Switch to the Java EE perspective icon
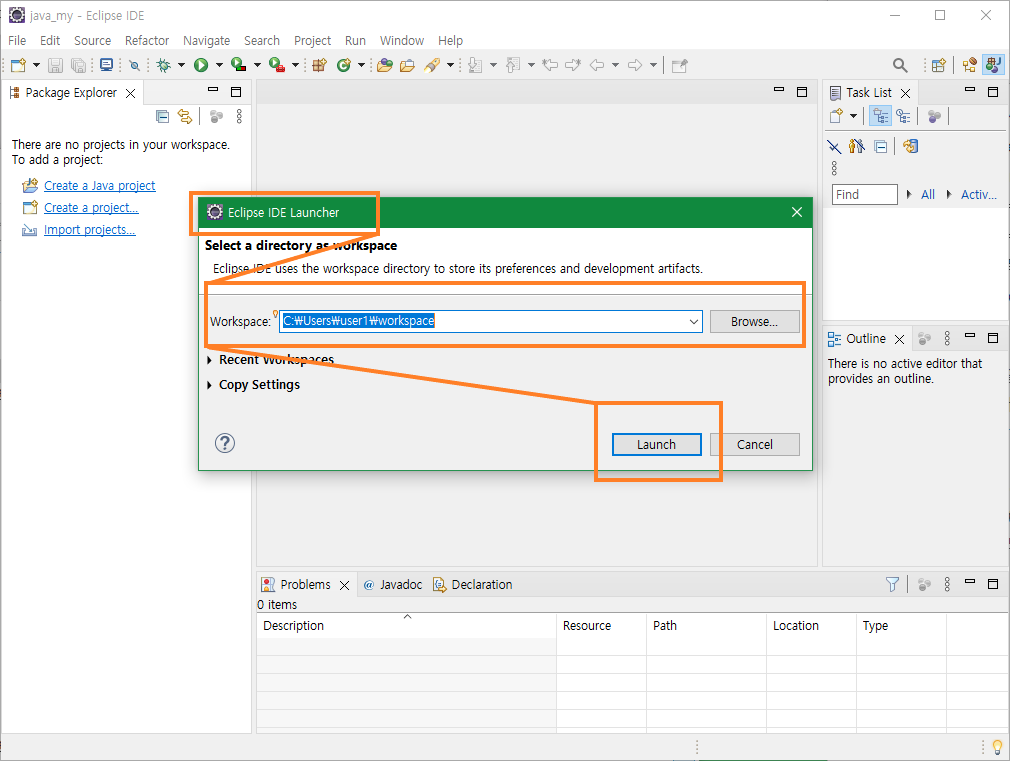Image resolution: width=1010 pixels, height=761 pixels. 969,65
